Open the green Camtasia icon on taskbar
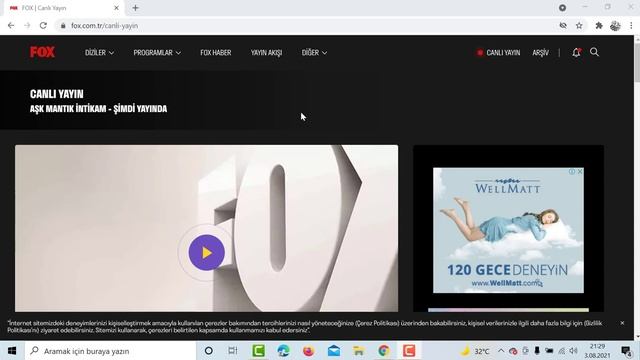The image size is (640, 360). pyautogui.click(x=258, y=351)
